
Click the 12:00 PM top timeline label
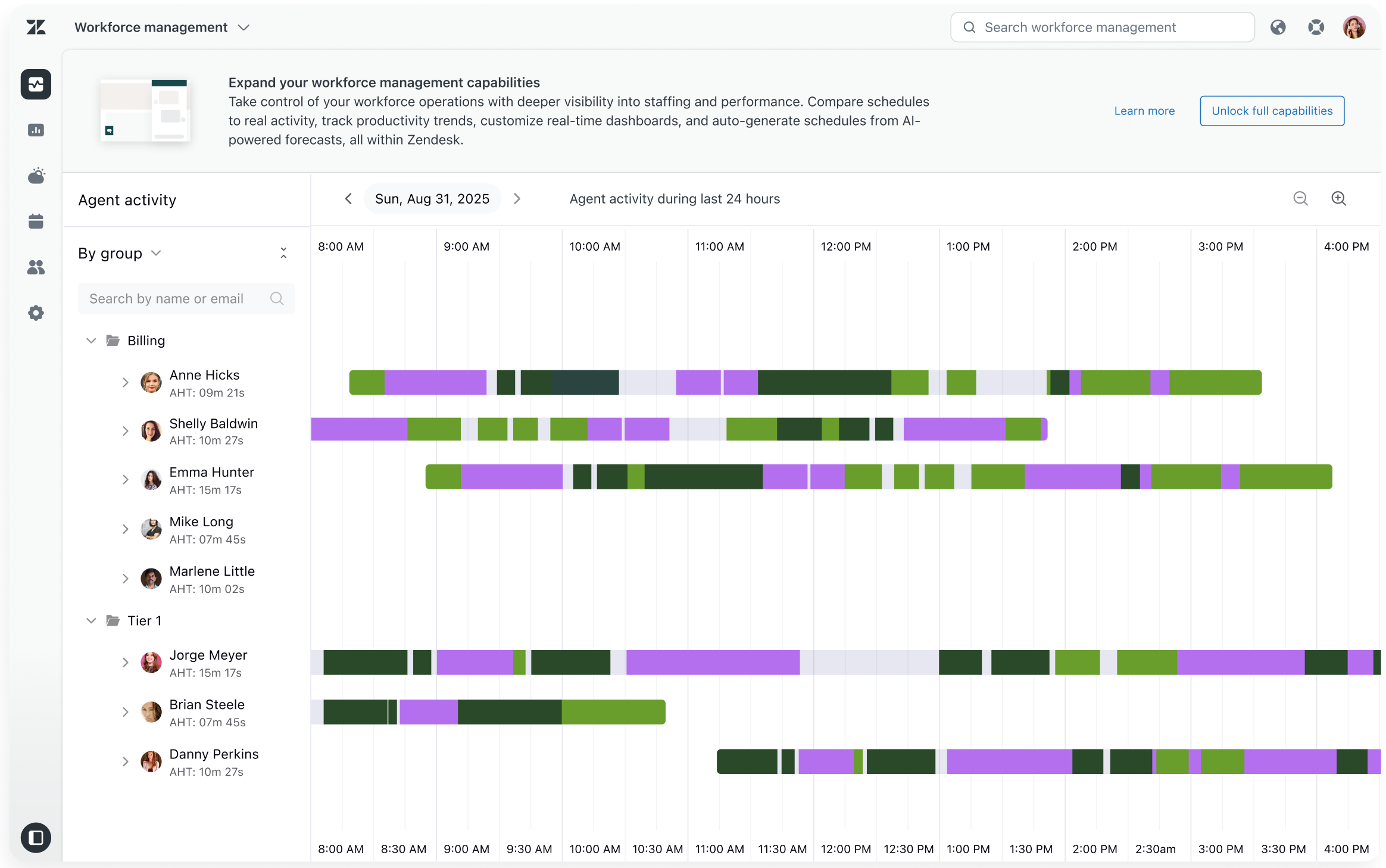(x=845, y=246)
